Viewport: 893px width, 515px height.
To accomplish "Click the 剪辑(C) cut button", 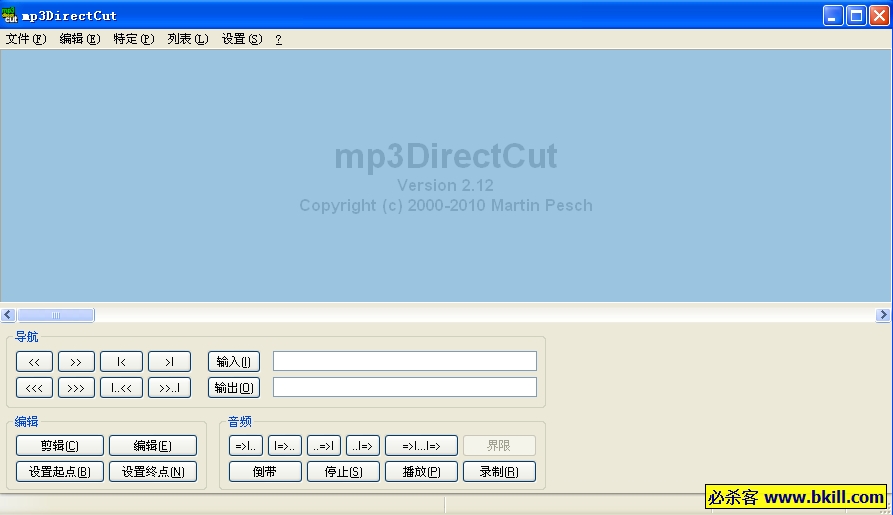I will (60, 445).
